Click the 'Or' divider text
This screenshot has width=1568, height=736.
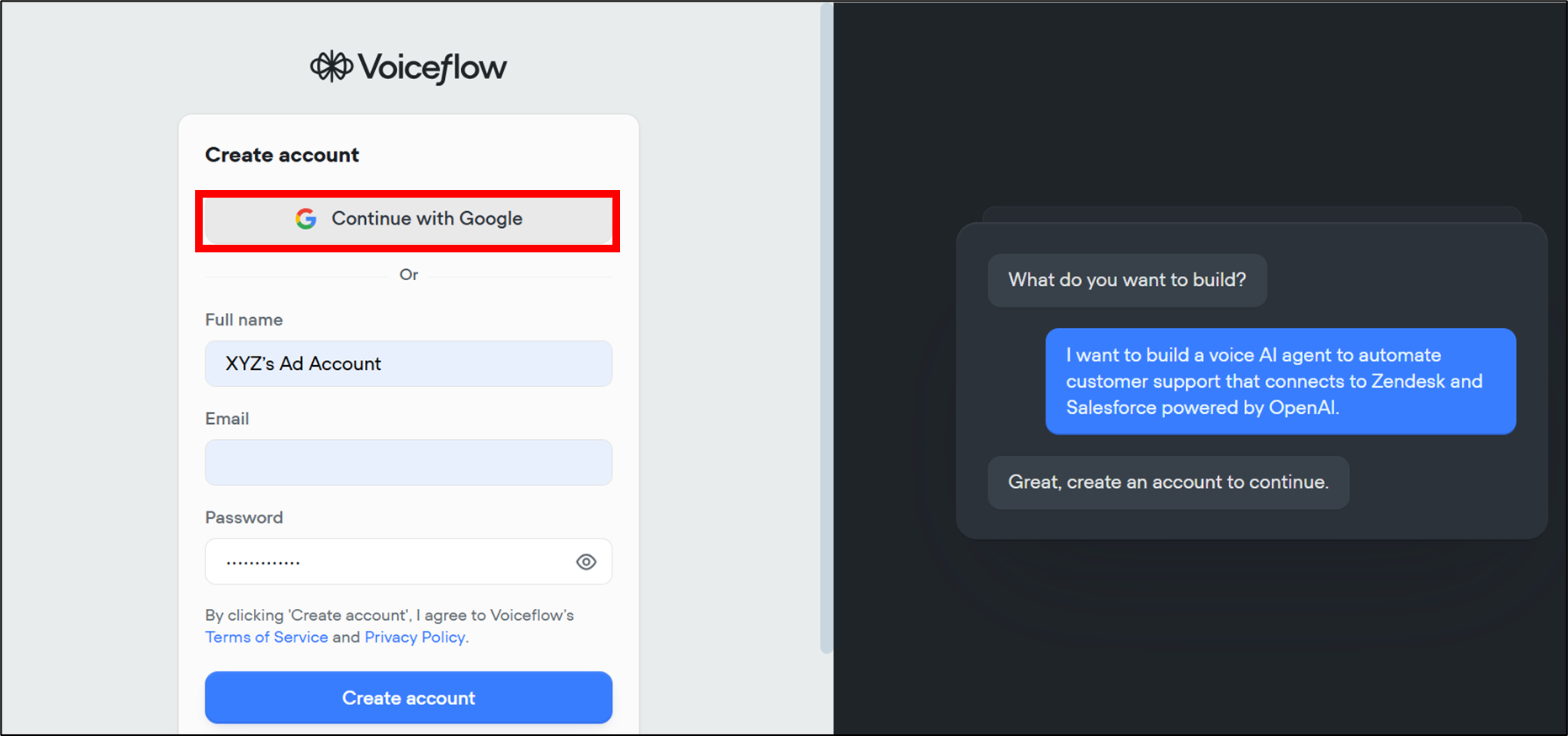(x=409, y=275)
